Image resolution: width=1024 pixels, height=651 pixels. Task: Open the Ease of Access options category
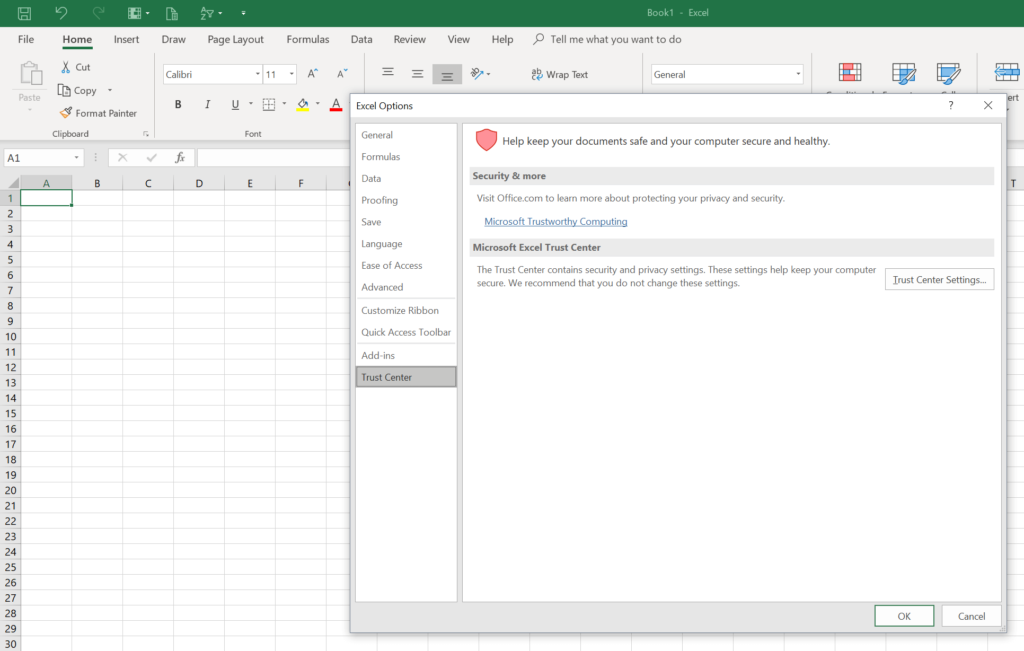coord(406,266)
